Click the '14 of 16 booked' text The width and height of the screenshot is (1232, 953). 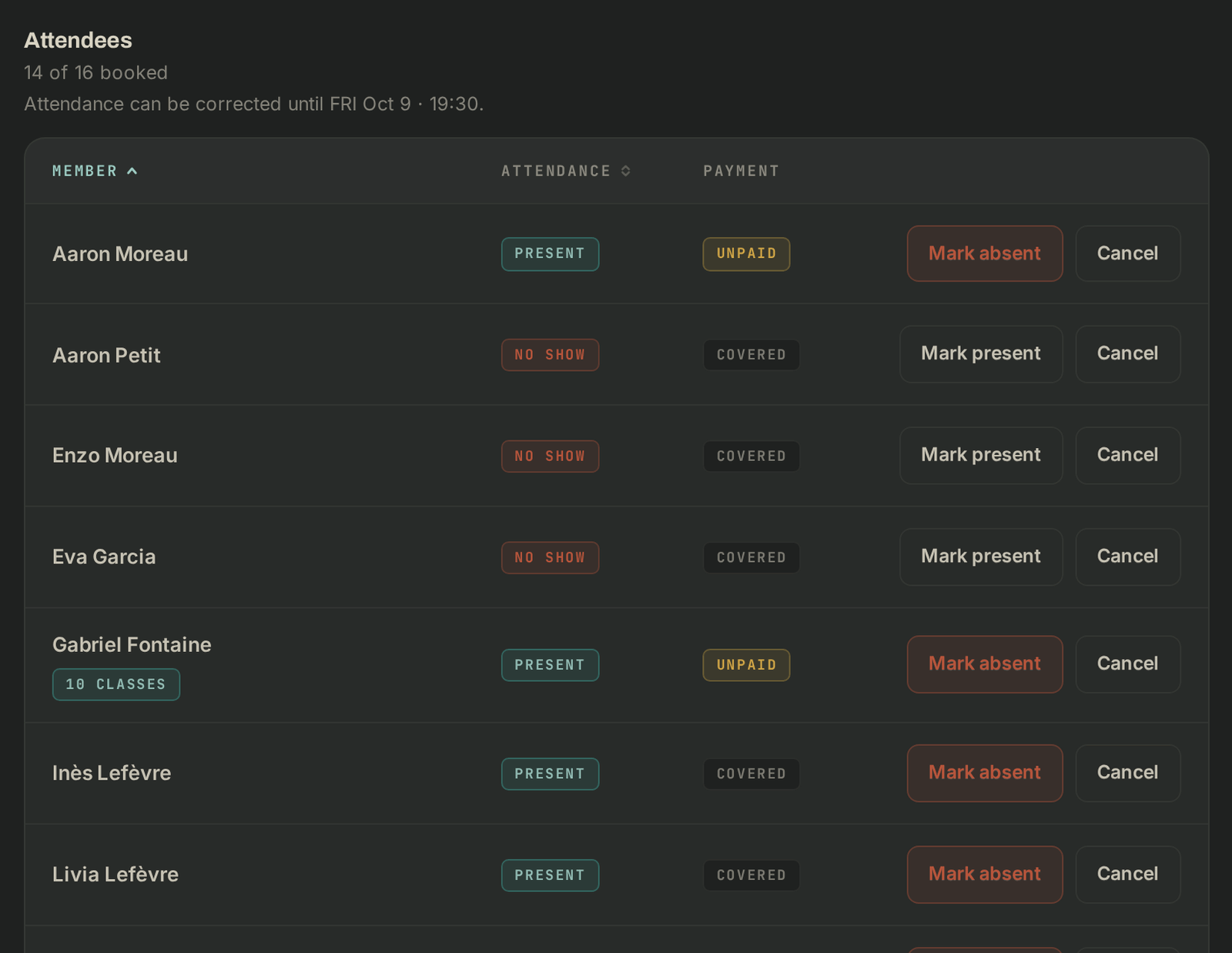[95, 72]
